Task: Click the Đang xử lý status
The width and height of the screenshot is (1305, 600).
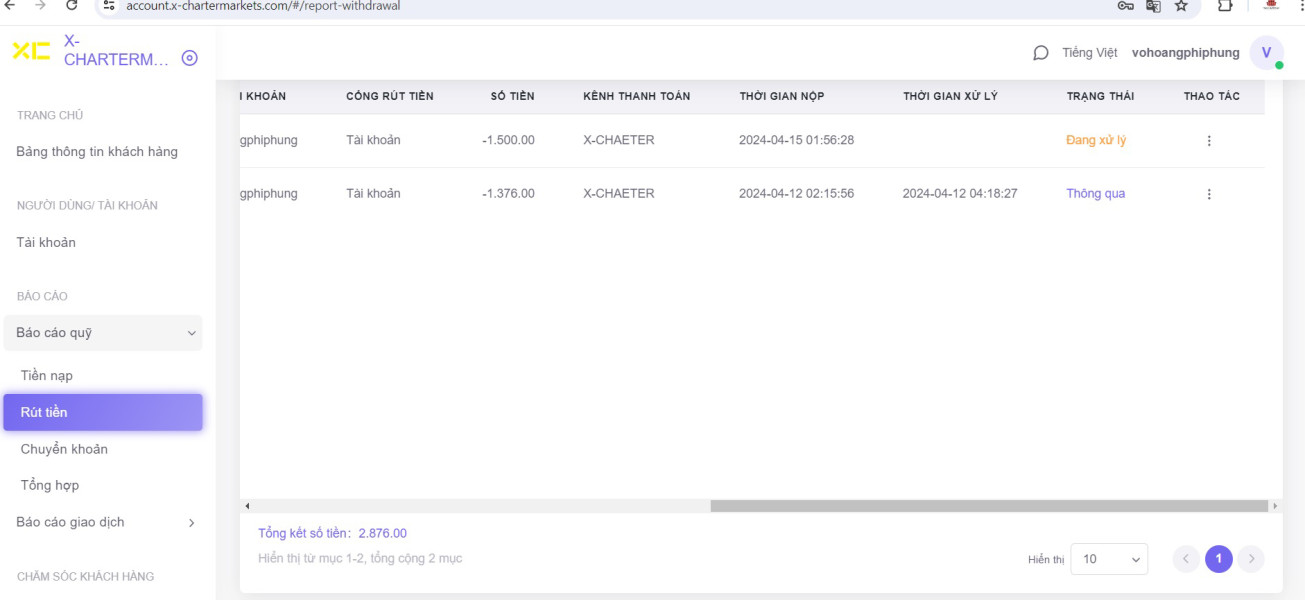Action: (1096, 140)
